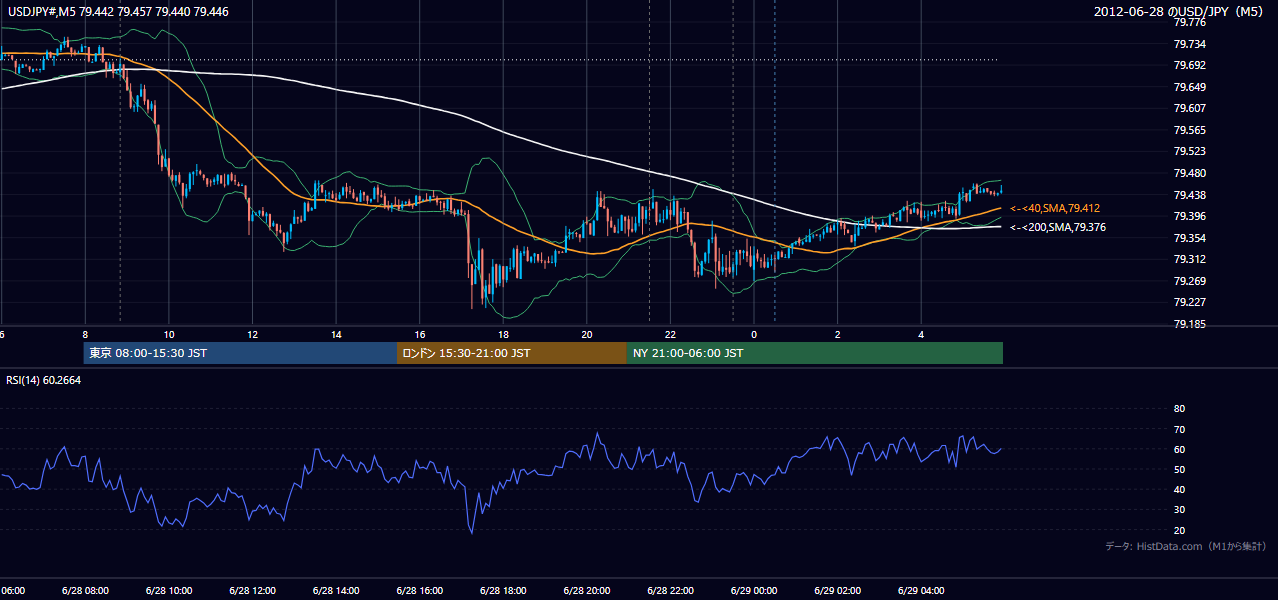1278x600 pixels.
Task: Click hour label 14 under the price chart
Action: [335, 335]
